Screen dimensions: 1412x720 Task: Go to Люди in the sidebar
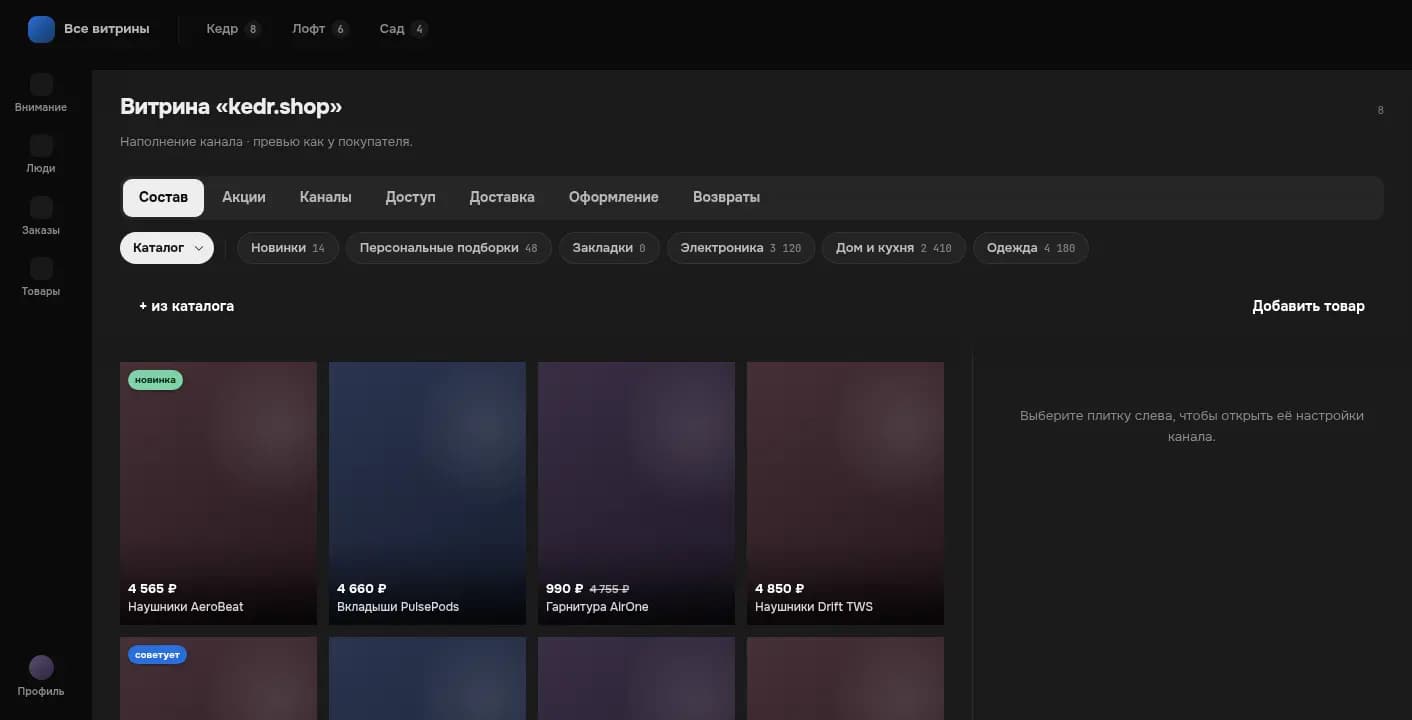[41, 154]
